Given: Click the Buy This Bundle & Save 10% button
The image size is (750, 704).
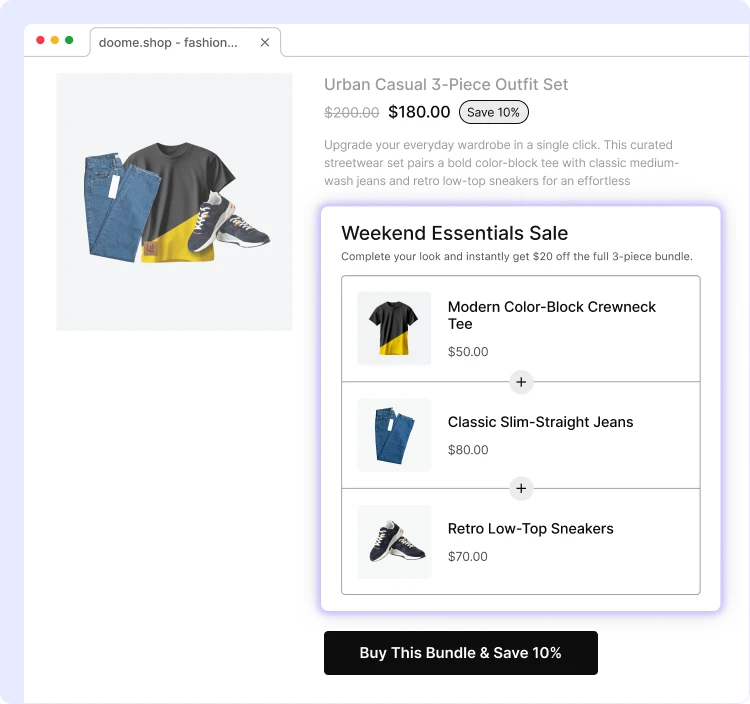Looking at the screenshot, I should 461,653.
